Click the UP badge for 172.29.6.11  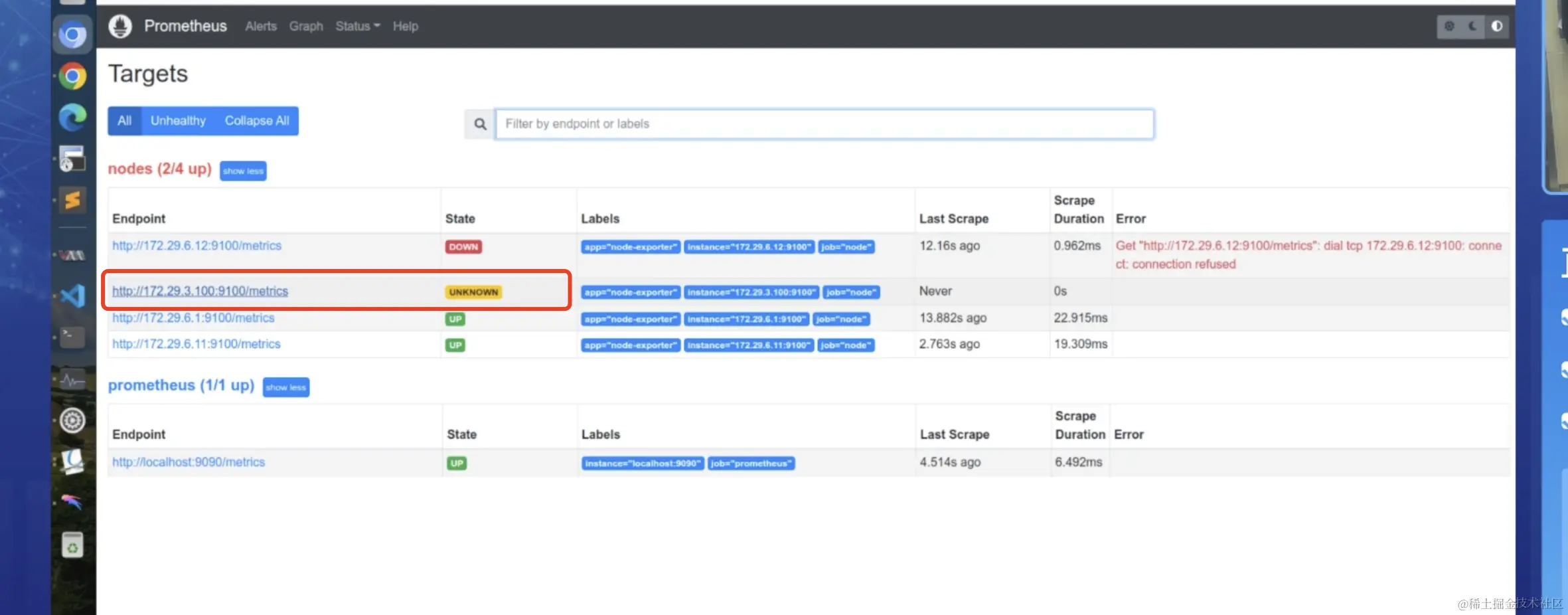(455, 345)
